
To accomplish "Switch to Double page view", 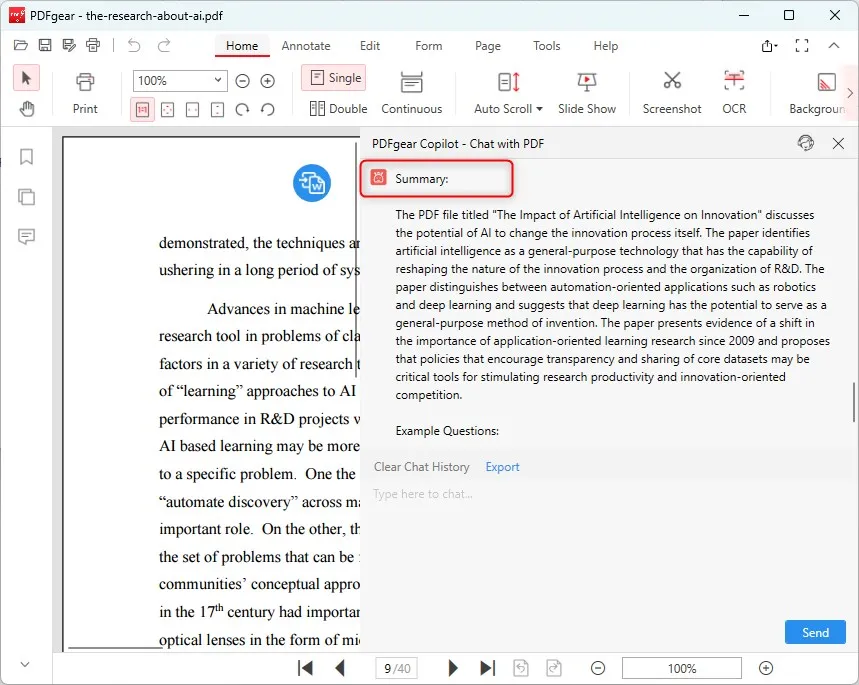I will (338, 109).
